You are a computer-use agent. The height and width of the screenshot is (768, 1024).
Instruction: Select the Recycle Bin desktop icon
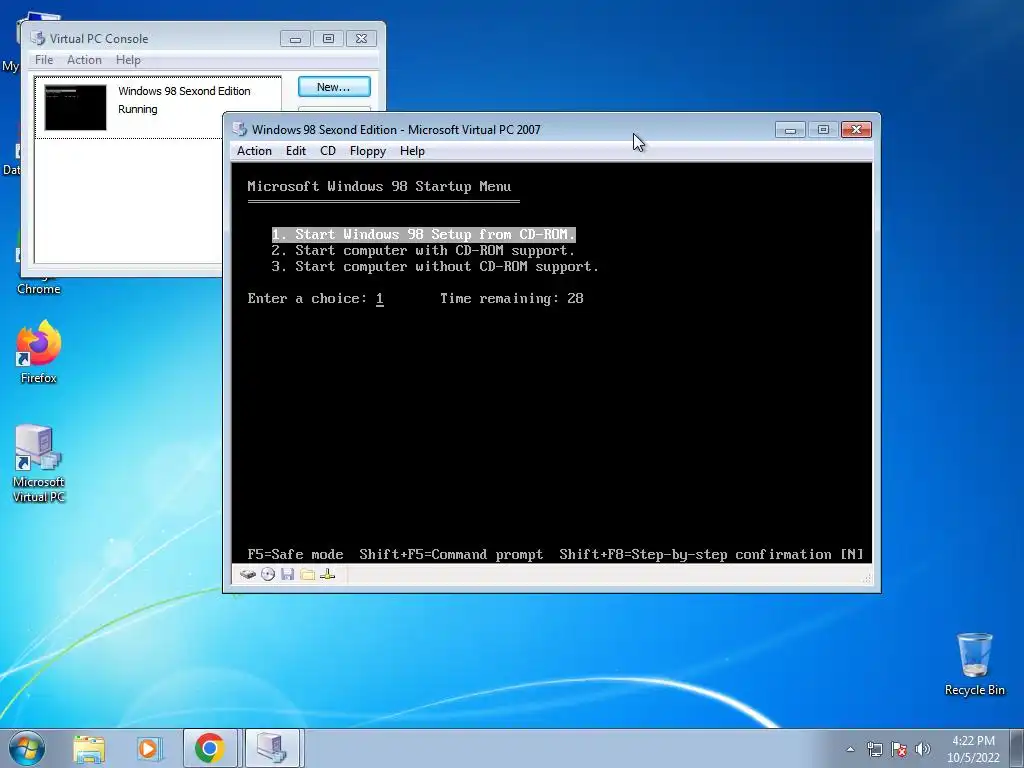tap(974, 664)
